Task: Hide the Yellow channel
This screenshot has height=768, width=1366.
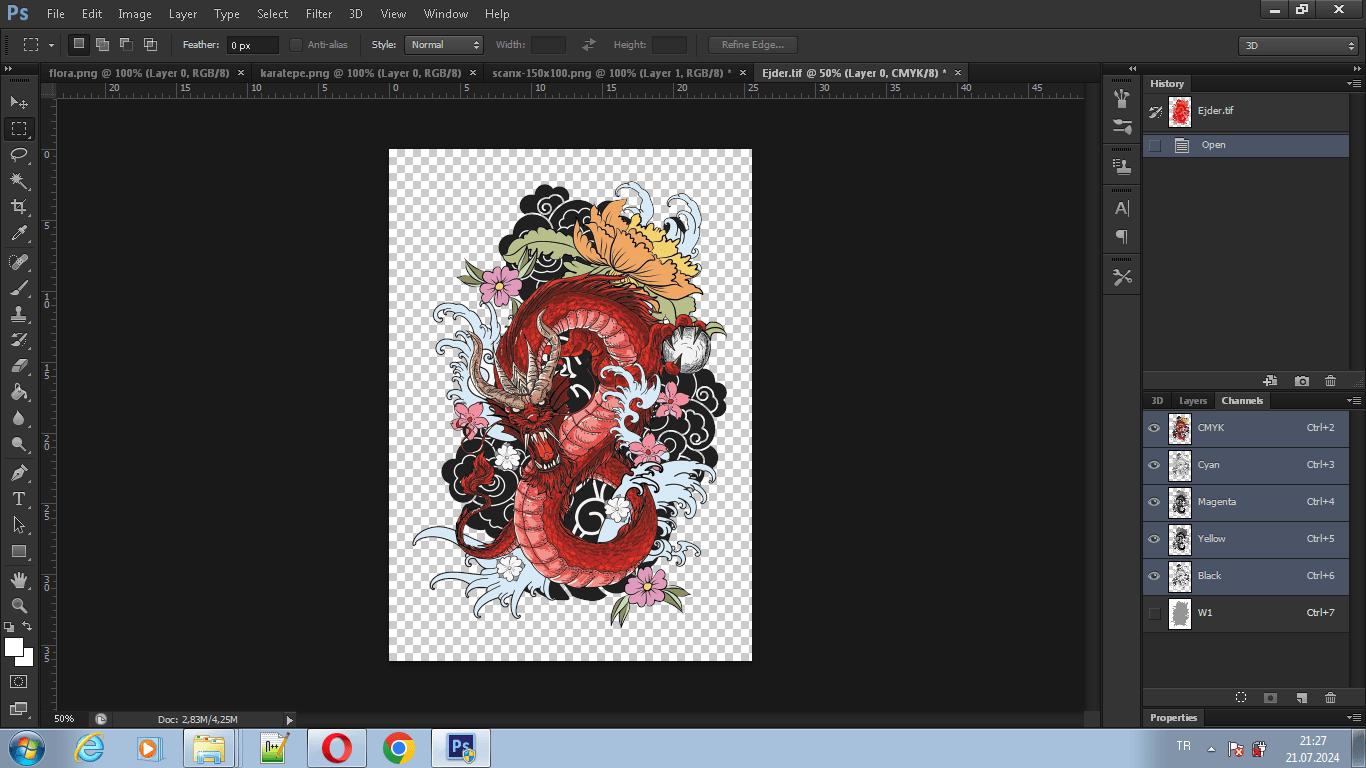Action: click(x=1154, y=539)
